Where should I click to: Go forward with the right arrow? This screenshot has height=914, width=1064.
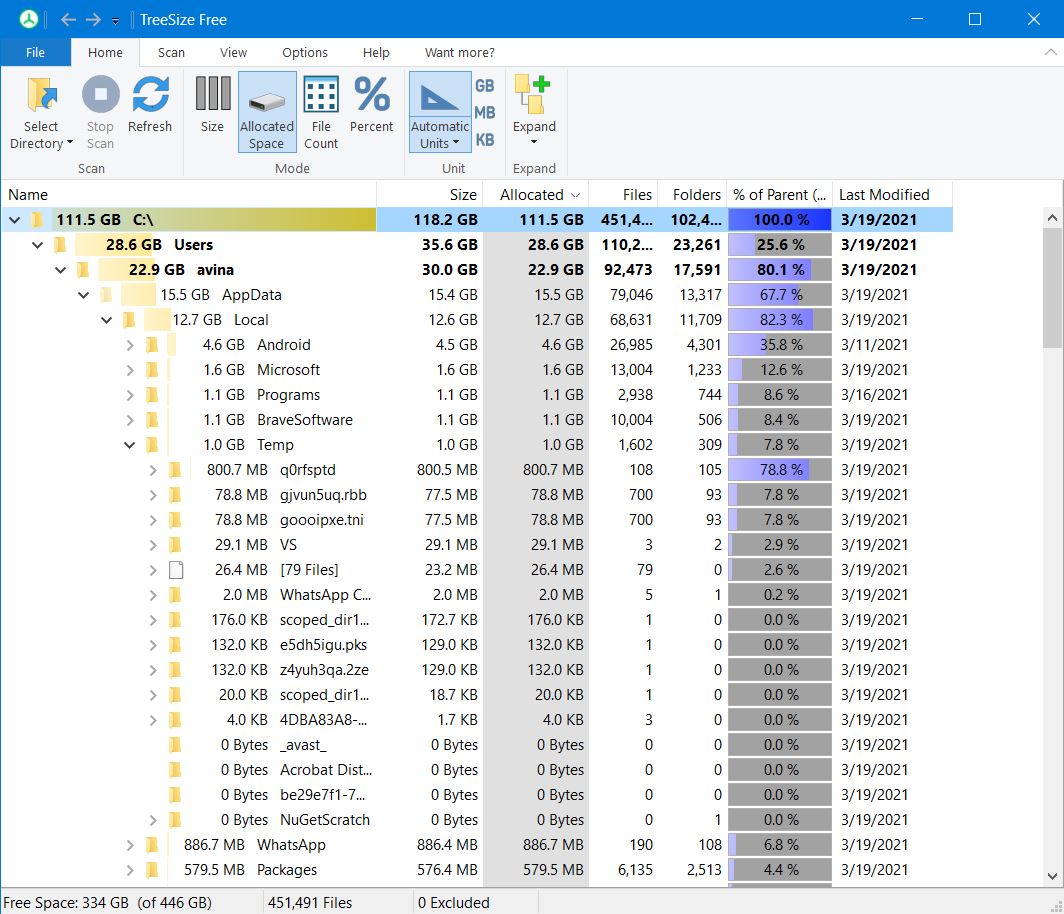(93, 20)
